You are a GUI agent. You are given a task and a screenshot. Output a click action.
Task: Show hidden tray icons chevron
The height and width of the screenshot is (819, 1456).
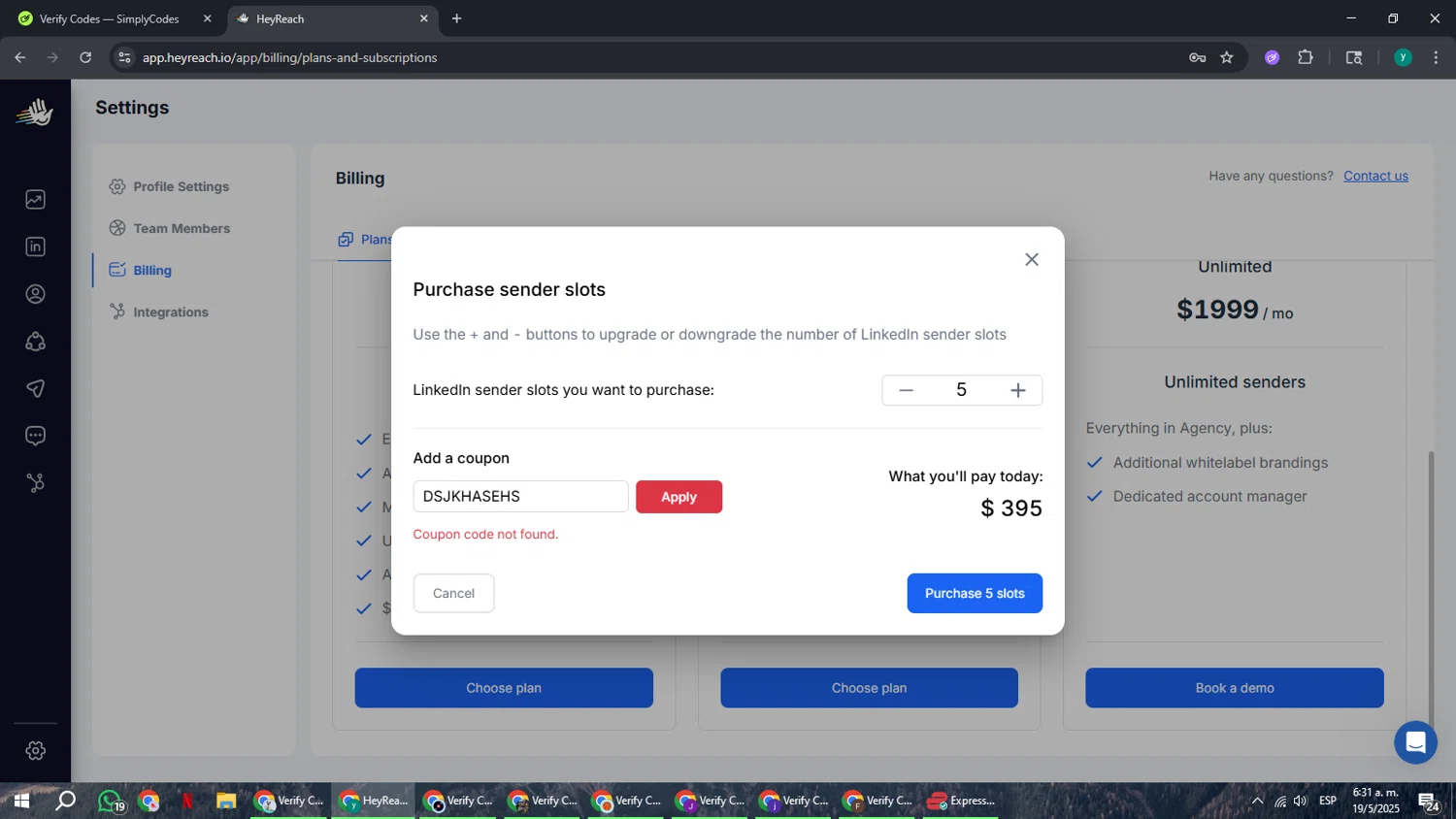[1257, 802]
